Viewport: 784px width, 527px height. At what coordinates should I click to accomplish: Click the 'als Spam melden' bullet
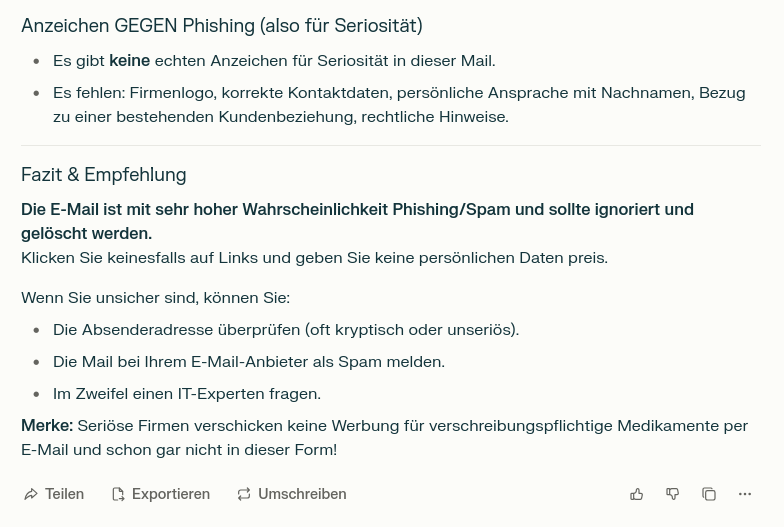click(248, 361)
